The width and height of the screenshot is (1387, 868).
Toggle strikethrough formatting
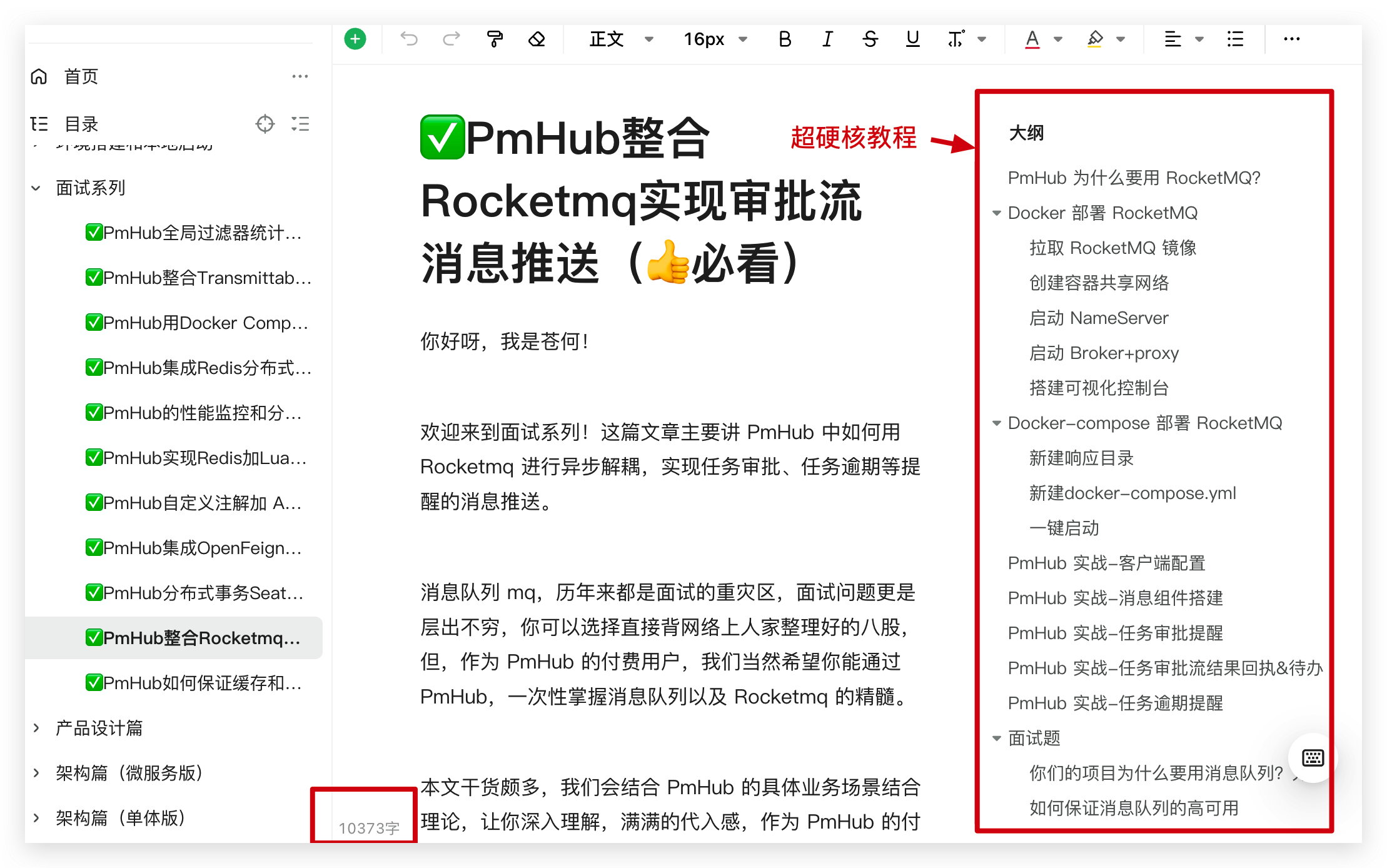pos(870,39)
